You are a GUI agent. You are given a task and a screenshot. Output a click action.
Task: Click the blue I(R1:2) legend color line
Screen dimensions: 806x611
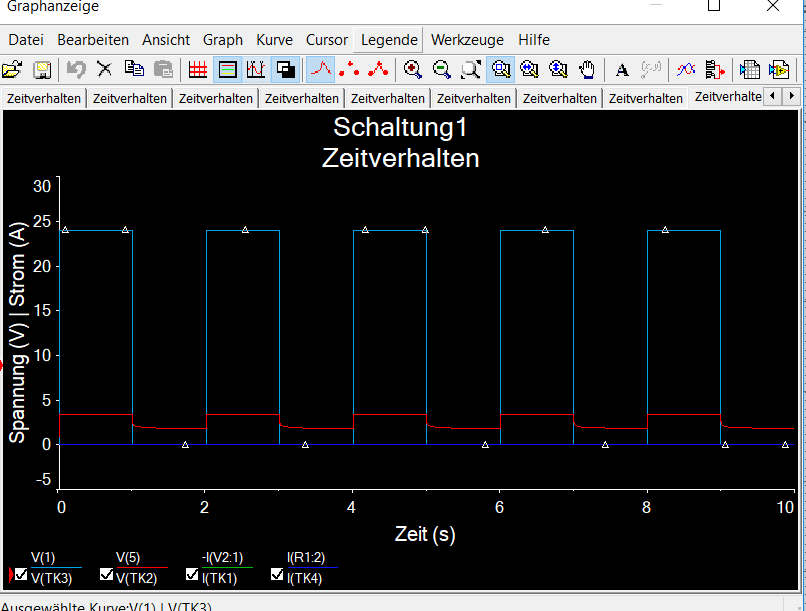(x=313, y=567)
